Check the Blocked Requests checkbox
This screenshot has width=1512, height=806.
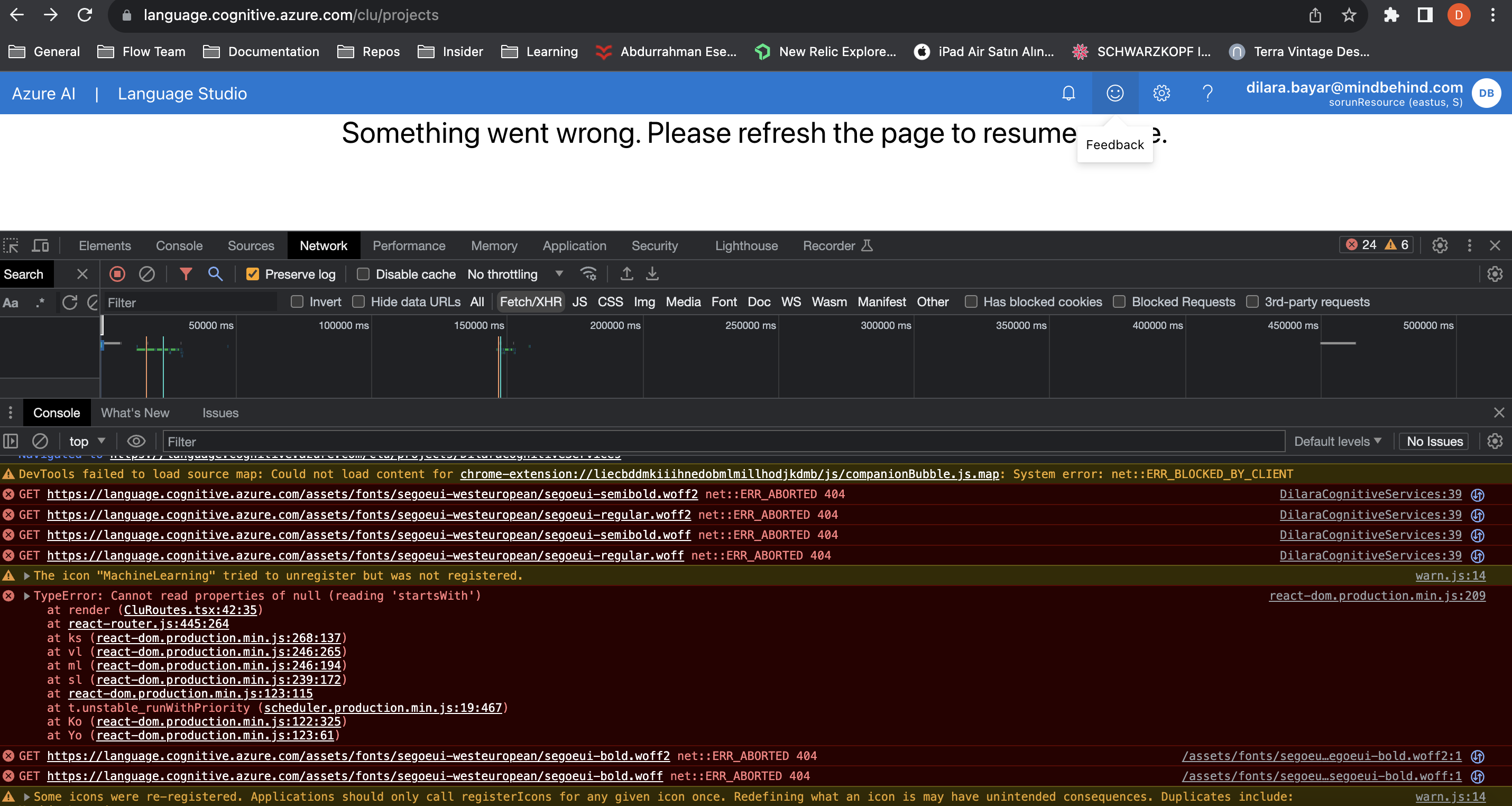(x=1119, y=302)
